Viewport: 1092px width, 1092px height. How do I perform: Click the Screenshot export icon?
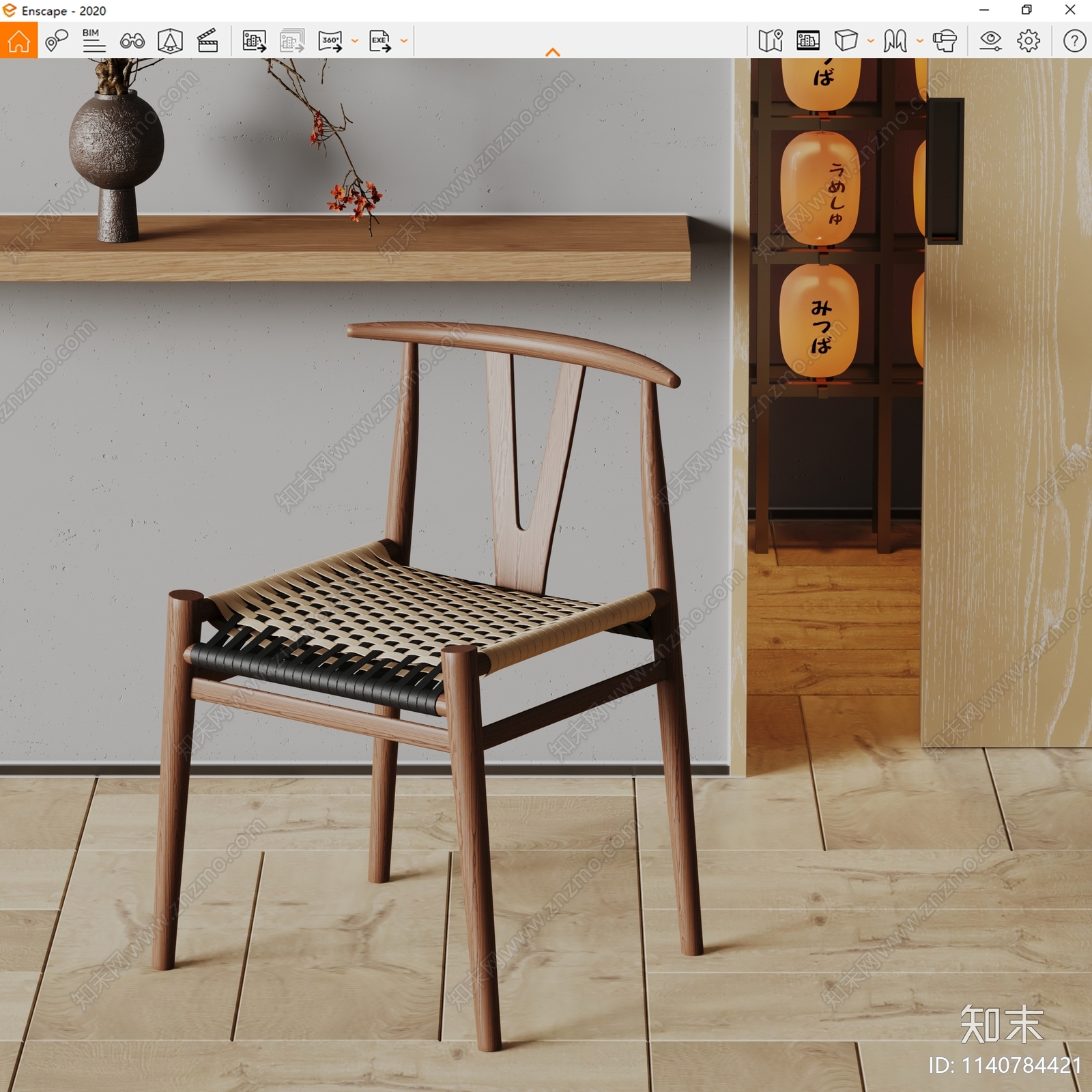pos(255,41)
